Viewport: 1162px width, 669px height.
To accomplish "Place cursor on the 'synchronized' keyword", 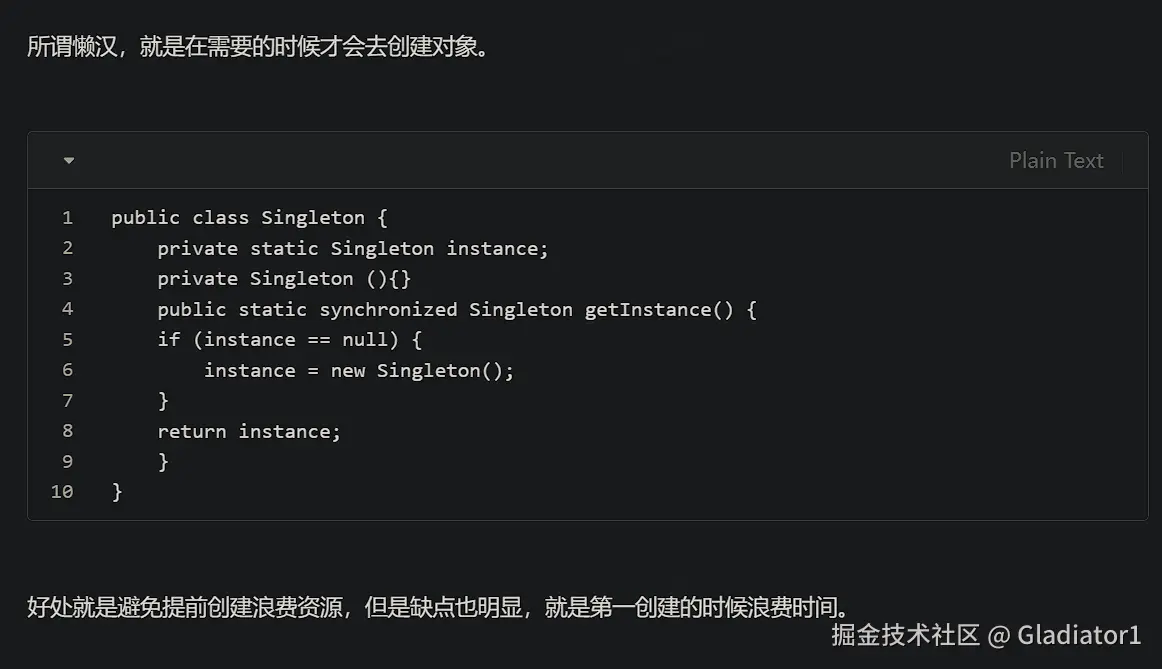I will click(388, 309).
